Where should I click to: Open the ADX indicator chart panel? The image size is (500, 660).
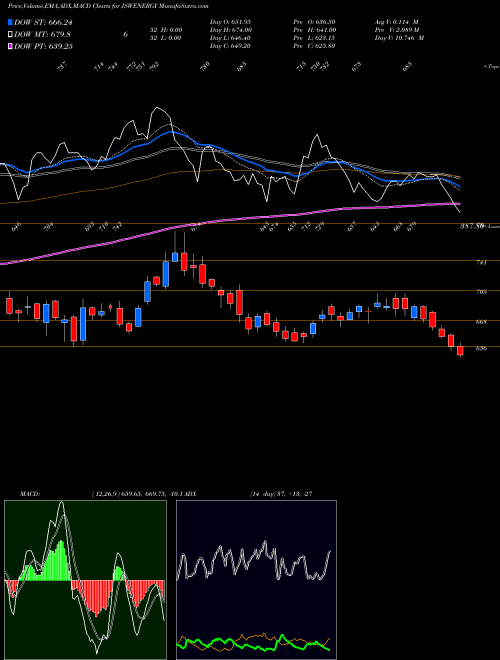pos(256,580)
